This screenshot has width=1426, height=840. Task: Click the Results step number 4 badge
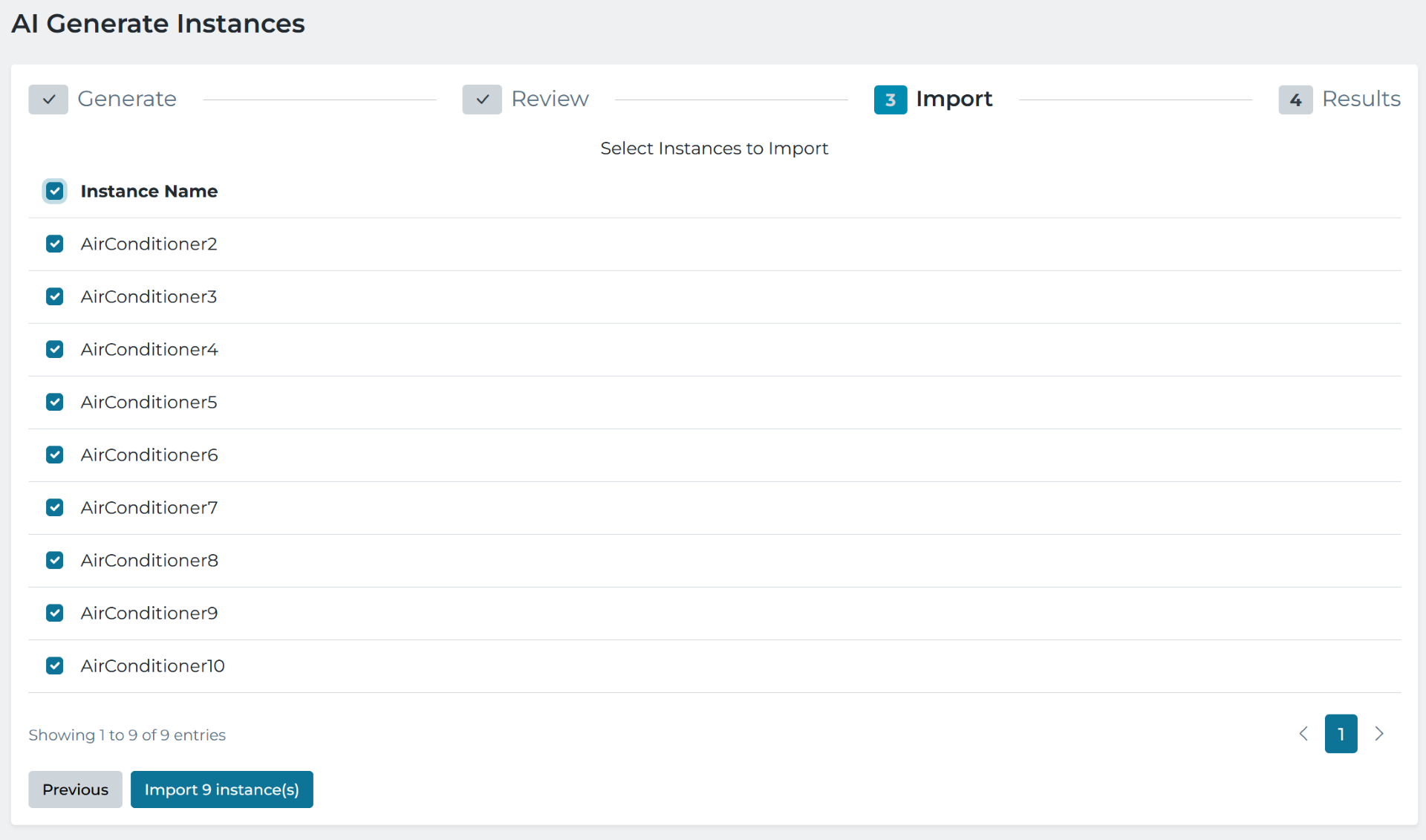pos(1295,100)
